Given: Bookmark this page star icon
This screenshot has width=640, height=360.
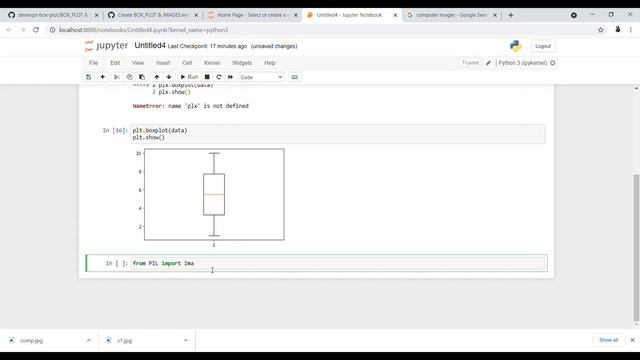Looking at the screenshot, I should click(601, 30).
